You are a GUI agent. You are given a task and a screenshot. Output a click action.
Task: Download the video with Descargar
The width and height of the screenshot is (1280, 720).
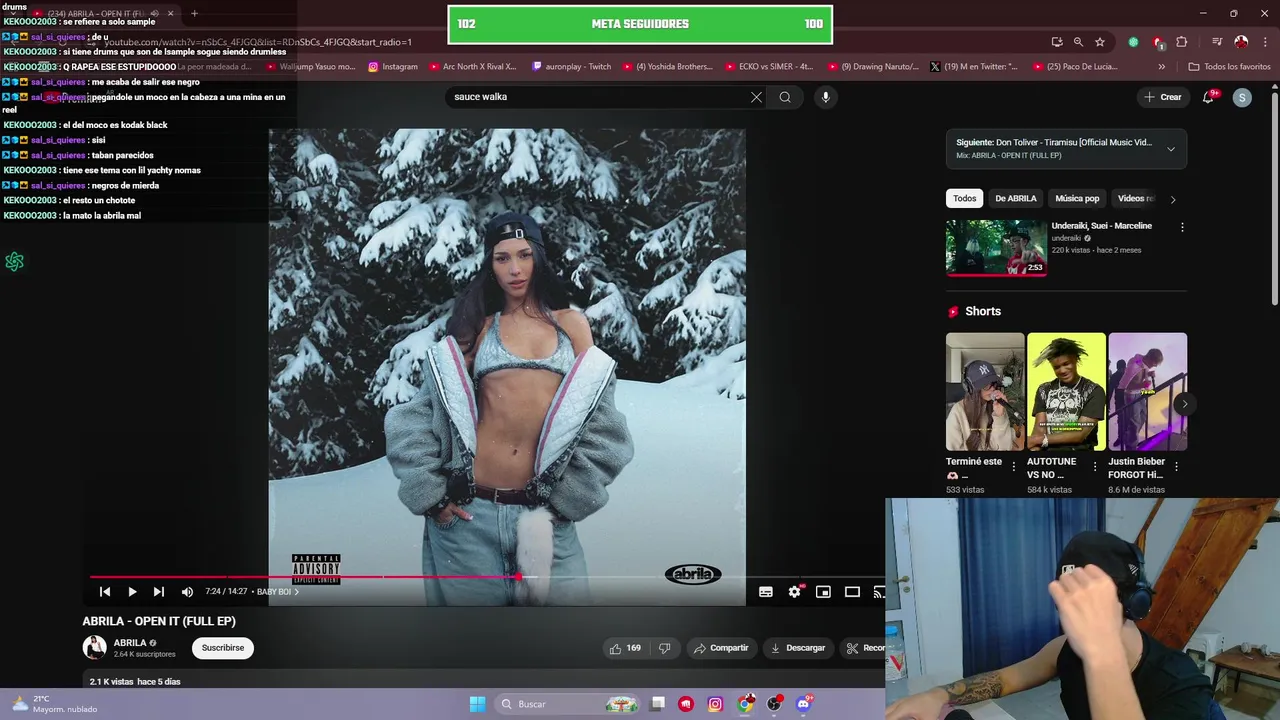point(798,648)
